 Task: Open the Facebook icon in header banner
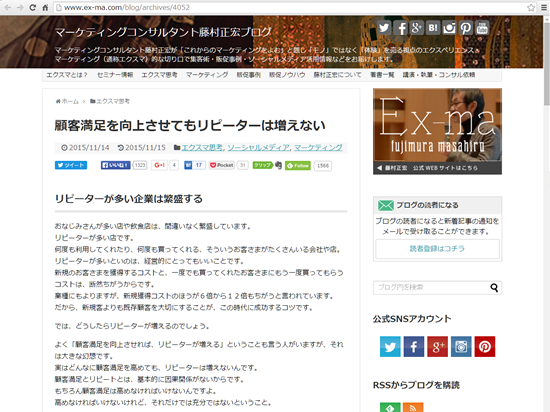point(400,28)
